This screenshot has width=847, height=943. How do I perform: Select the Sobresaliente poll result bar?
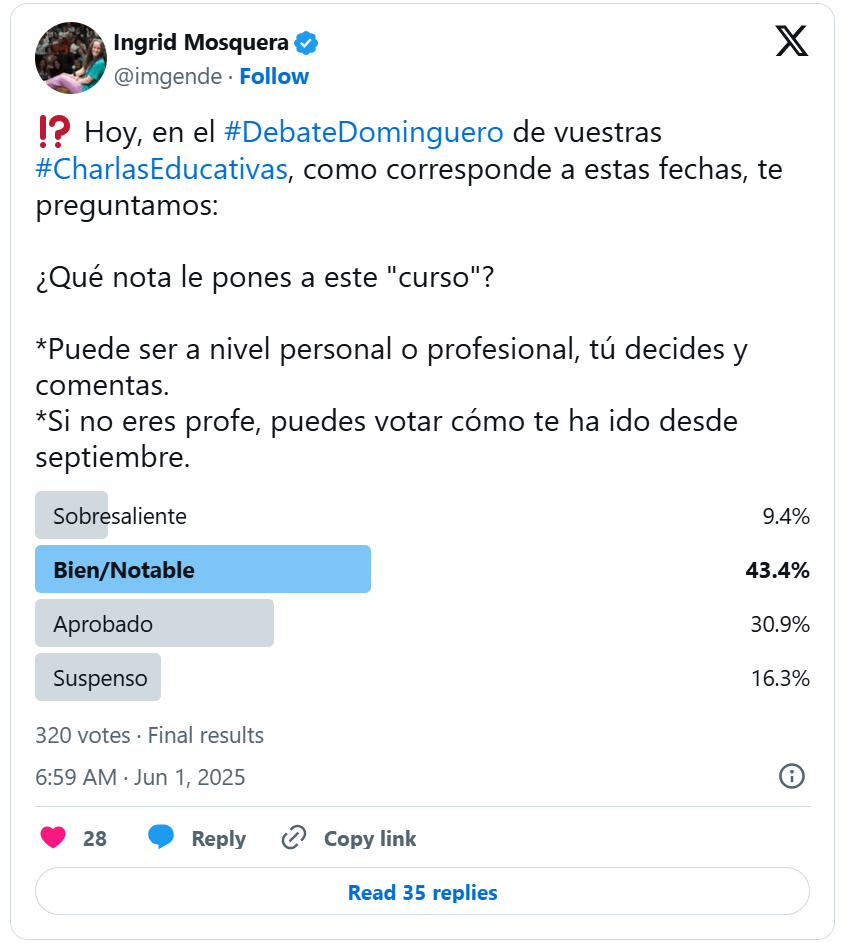pos(72,516)
